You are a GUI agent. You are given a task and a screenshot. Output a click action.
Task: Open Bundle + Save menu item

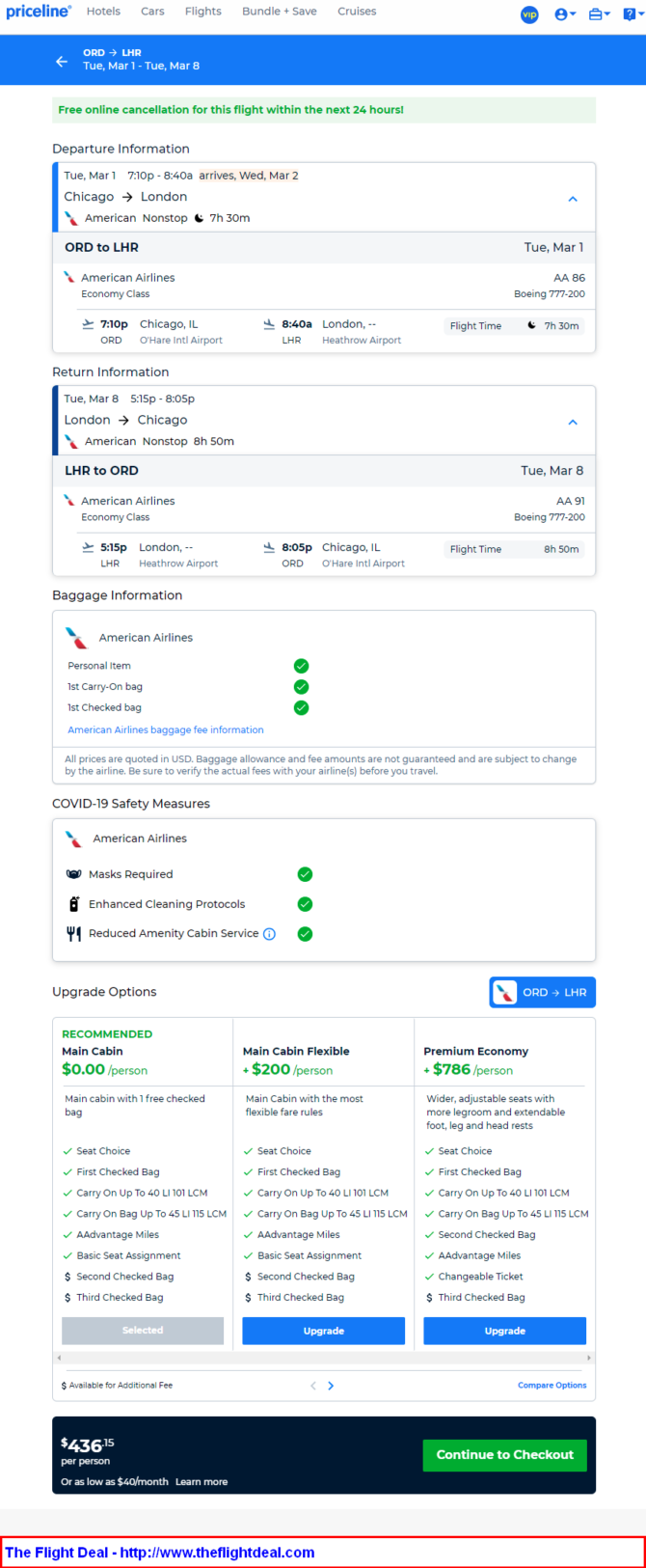click(x=280, y=12)
